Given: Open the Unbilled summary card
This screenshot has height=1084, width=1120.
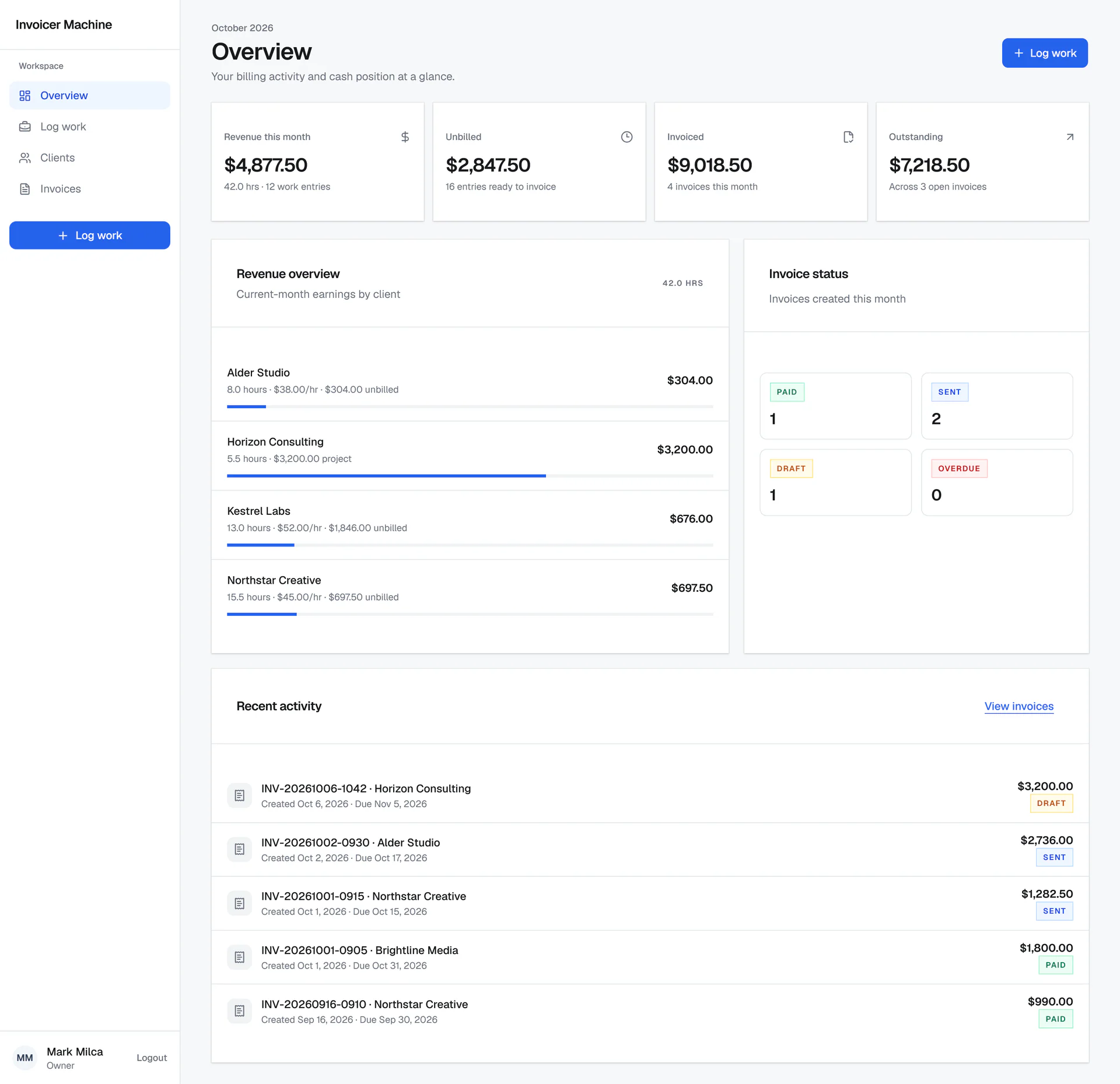Looking at the screenshot, I should click(539, 162).
